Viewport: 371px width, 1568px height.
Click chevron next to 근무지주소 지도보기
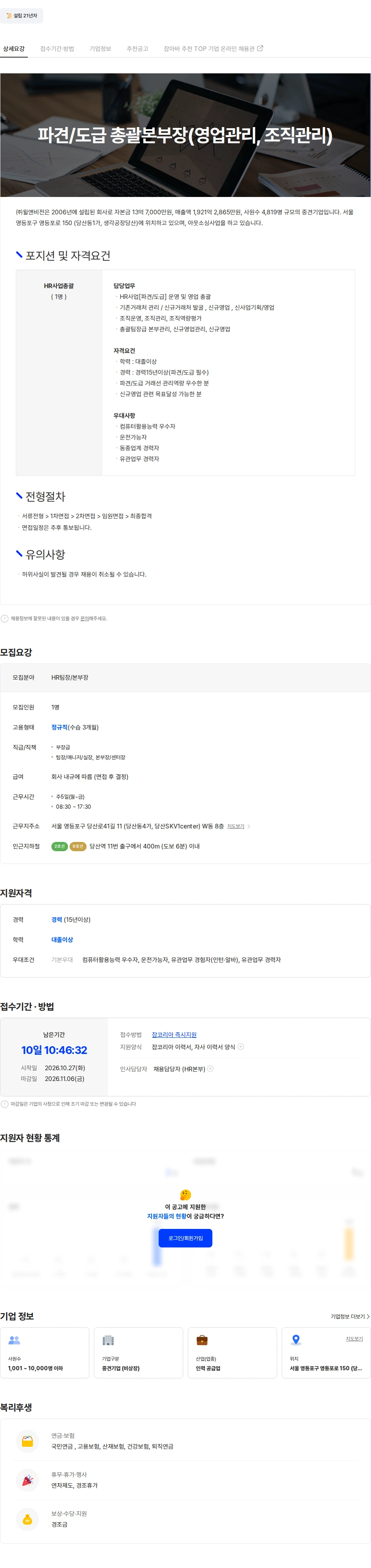[x=248, y=826]
